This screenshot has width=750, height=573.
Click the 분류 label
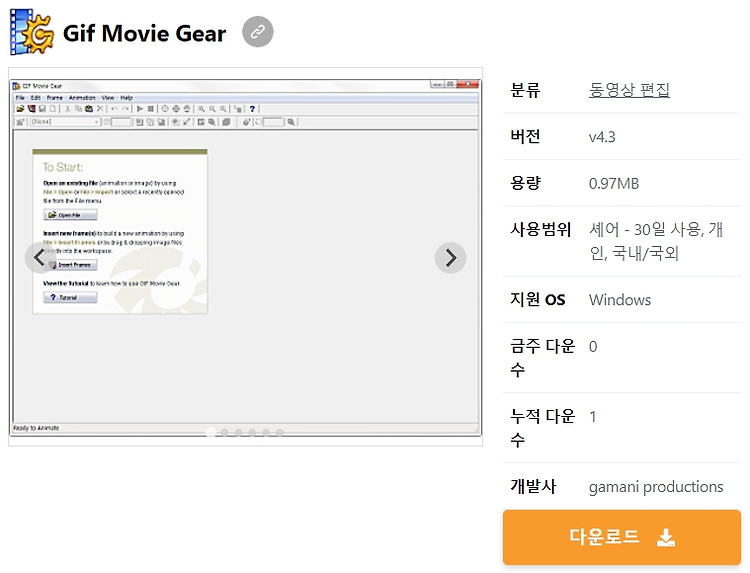pos(525,90)
